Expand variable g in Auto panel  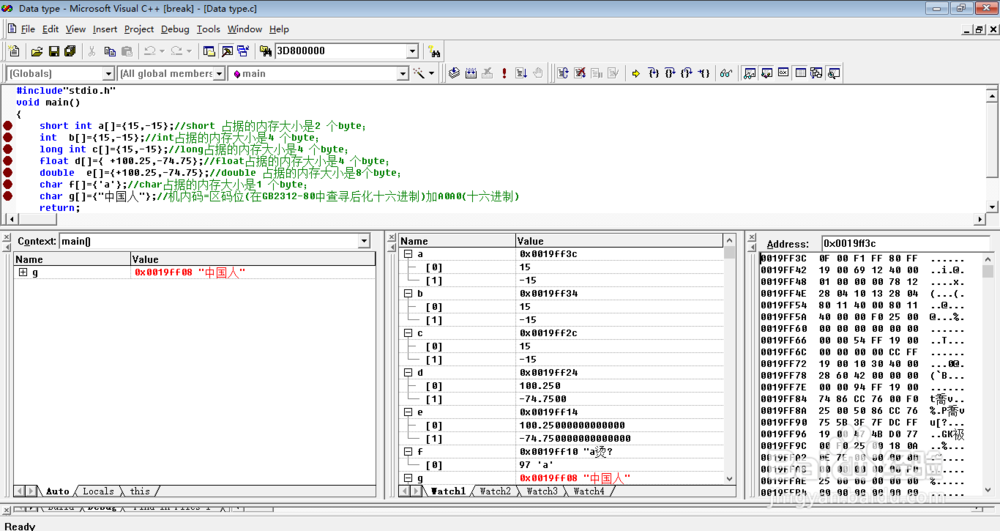pyautogui.click(x=23, y=272)
